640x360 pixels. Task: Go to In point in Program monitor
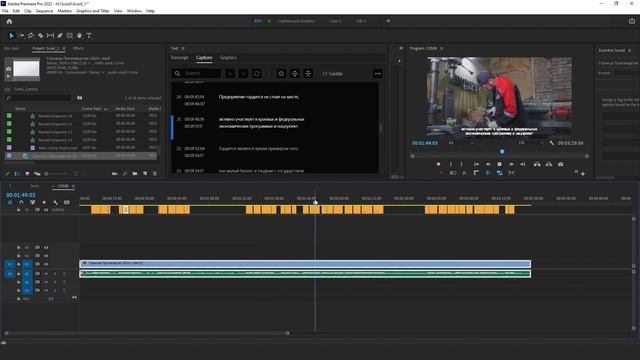(476, 164)
